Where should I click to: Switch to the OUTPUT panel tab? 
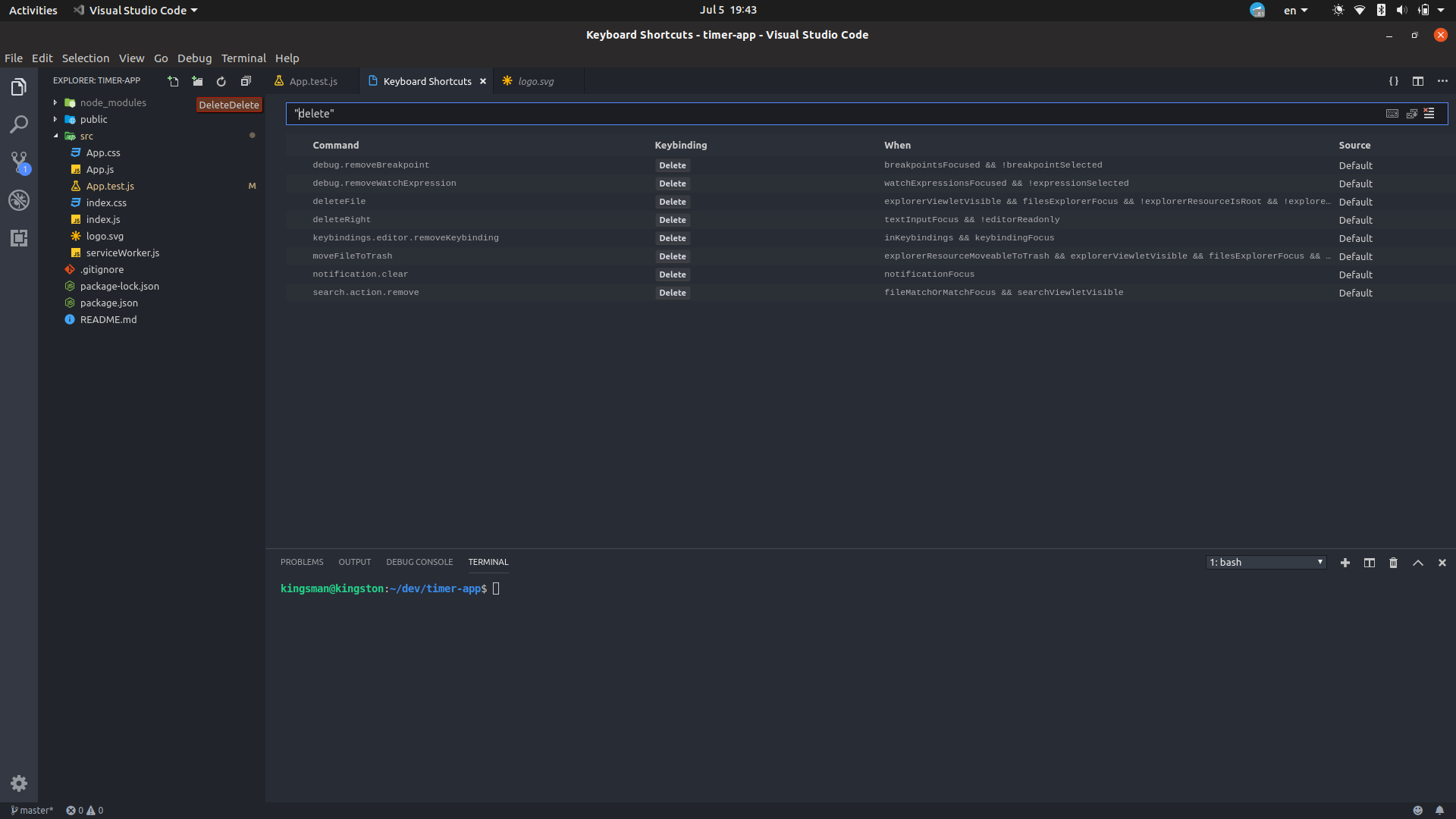click(x=355, y=562)
